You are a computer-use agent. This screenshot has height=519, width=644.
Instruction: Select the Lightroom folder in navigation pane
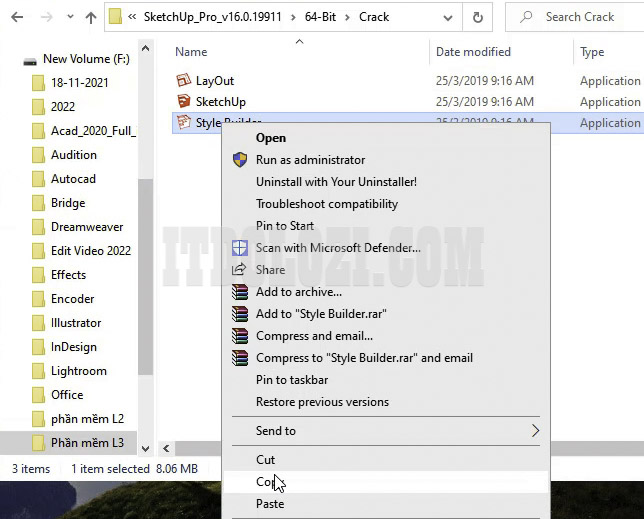78,371
